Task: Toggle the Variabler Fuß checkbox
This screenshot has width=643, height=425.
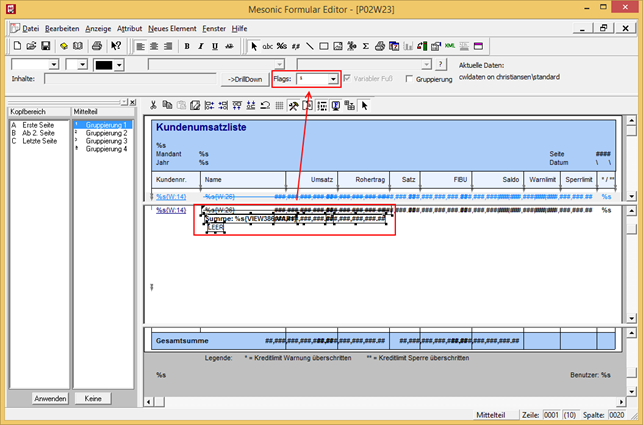Action: click(347, 78)
